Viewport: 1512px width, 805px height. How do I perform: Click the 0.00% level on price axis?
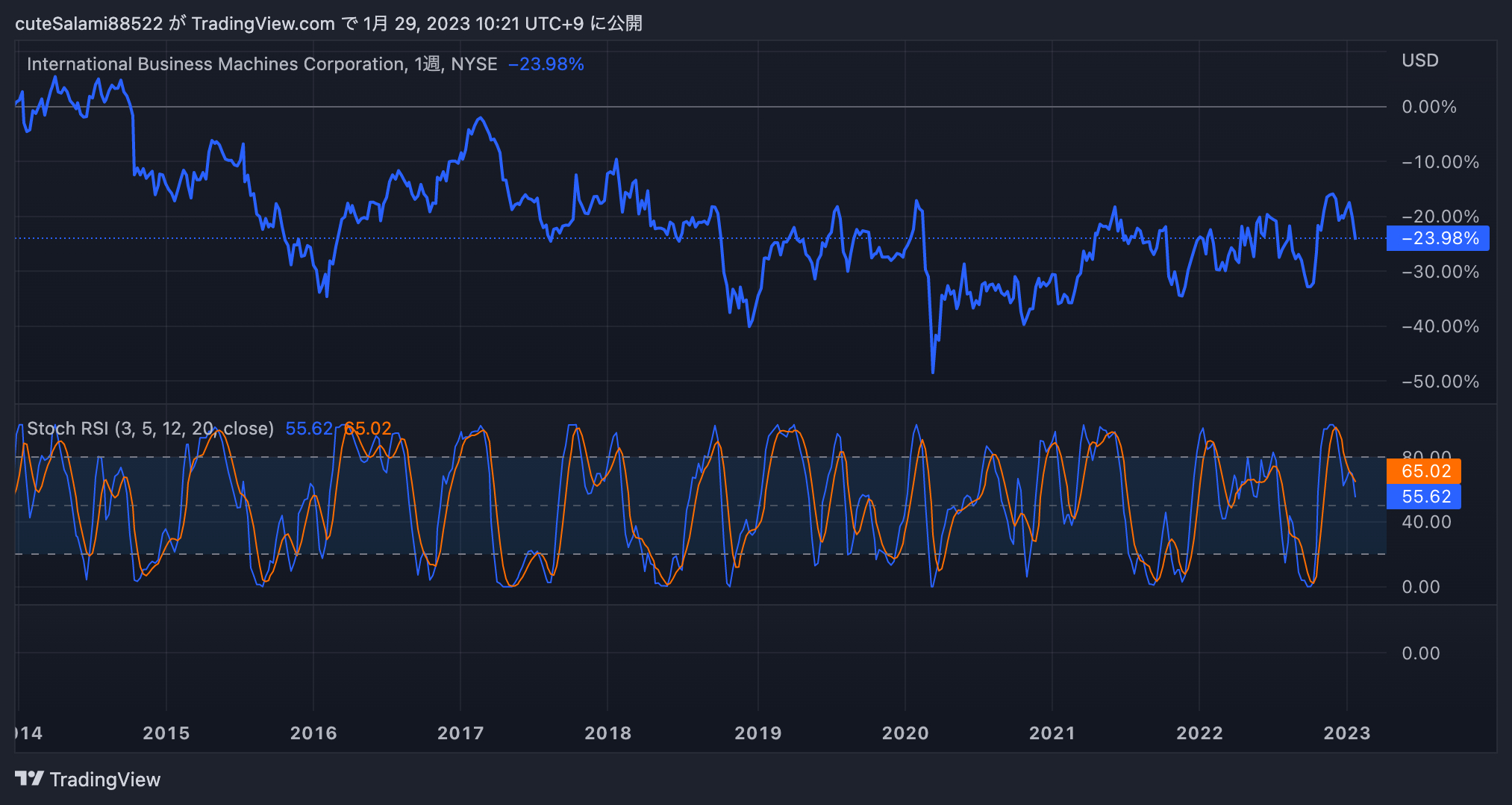pyautogui.click(x=1428, y=107)
